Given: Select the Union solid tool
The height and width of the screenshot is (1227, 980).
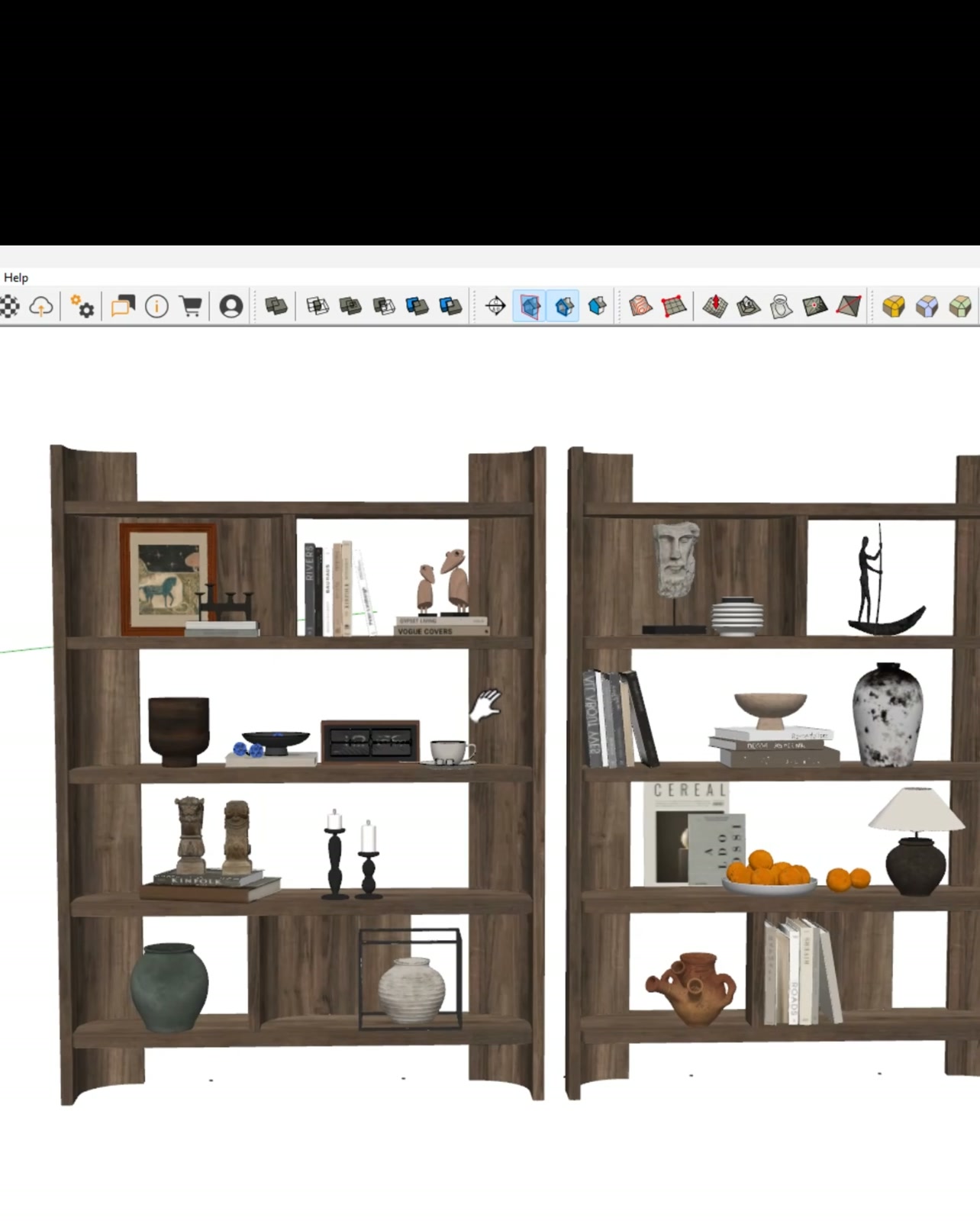Looking at the screenshot, I should 350,307.
